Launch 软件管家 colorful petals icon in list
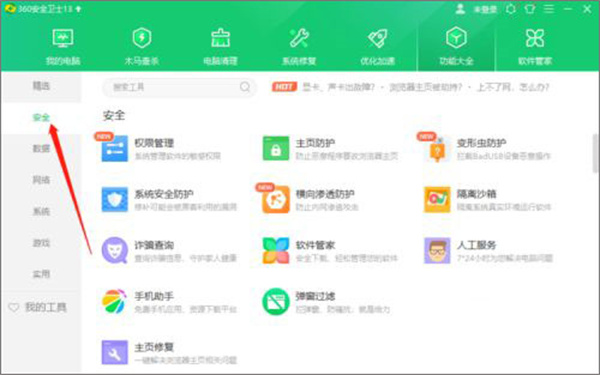 [276, 251]
